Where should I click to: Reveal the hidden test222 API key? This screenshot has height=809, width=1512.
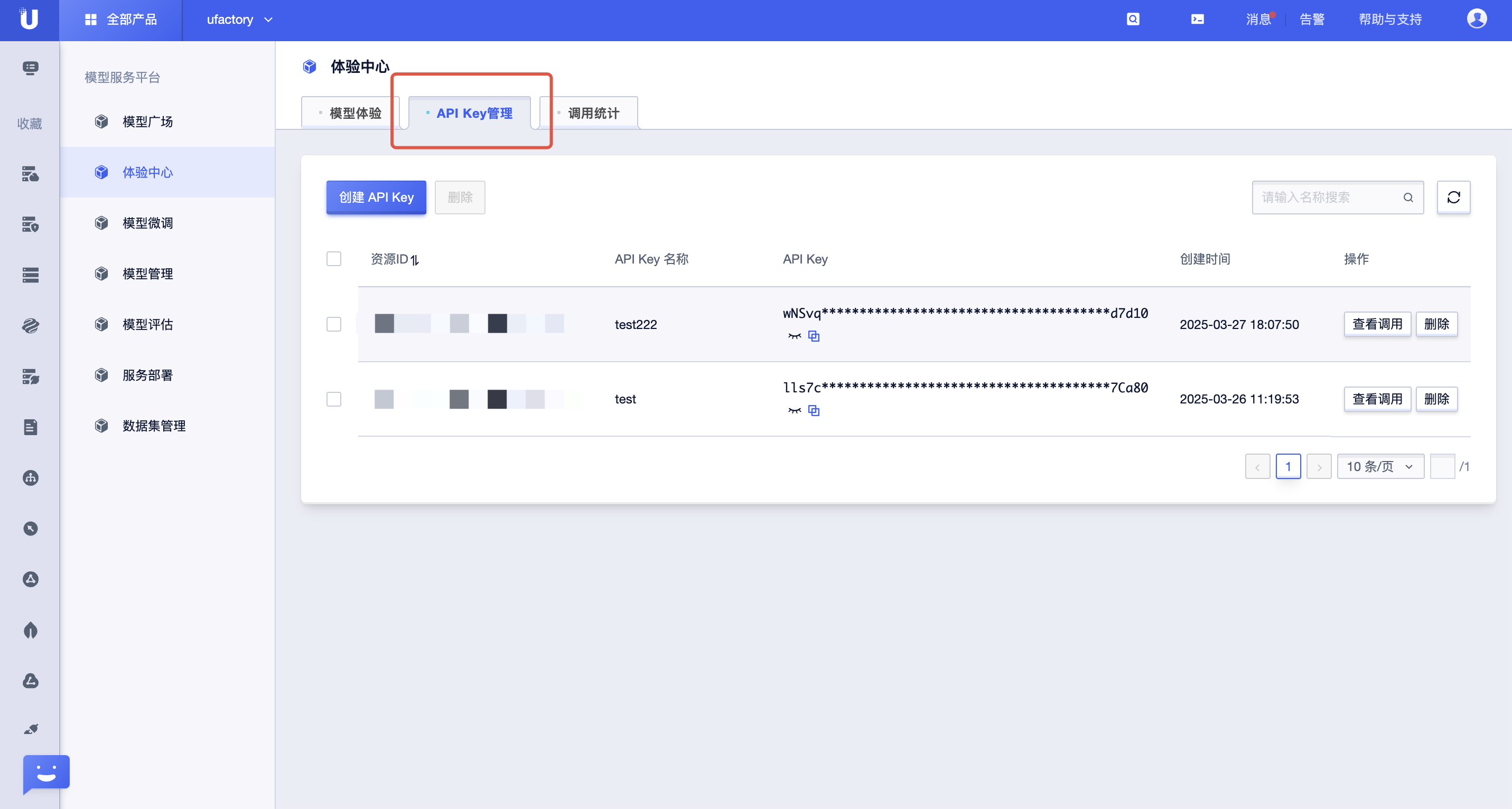794,336
